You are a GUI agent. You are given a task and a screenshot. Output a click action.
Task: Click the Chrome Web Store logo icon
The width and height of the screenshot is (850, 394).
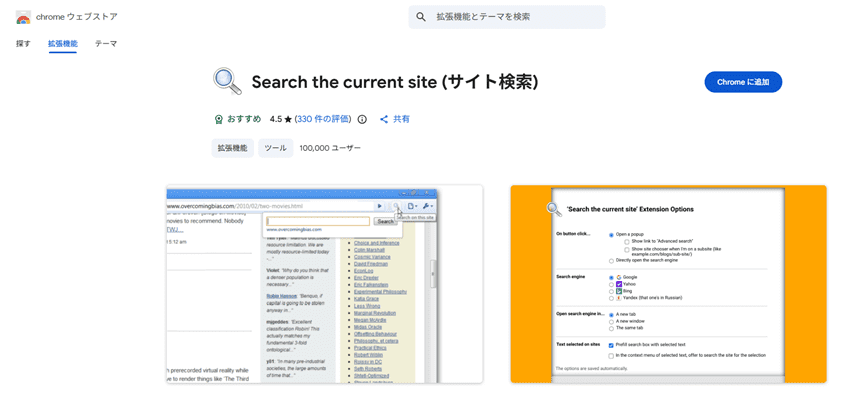point(23,17)
